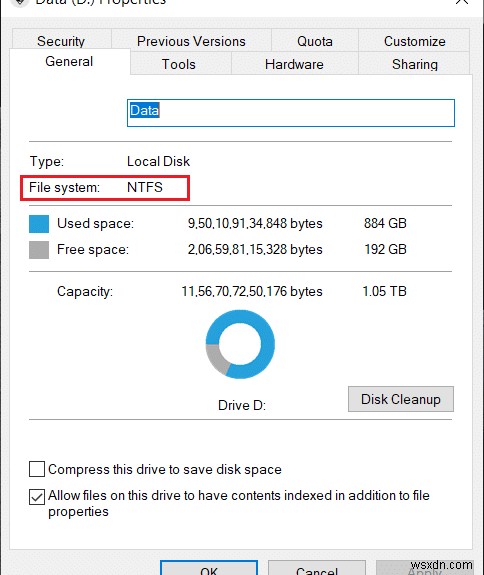Click the Cancel button
Image resolution: width=484 pixels, height=575 pixels.
(x=317, y=568)
